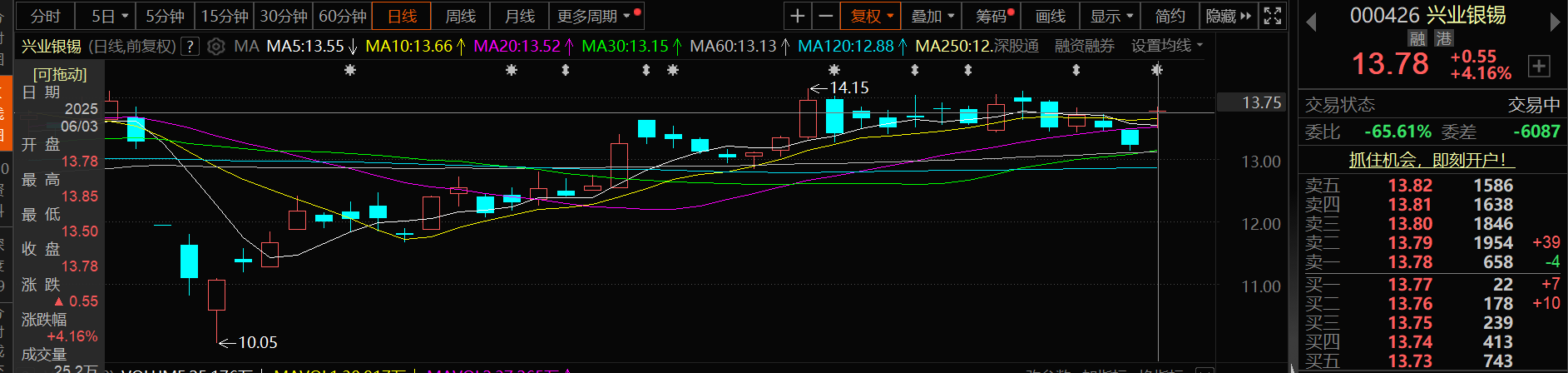Expand the 更多周期 dropdown
This screenshot has height=373, width=1568.
[x=596, y=16]
